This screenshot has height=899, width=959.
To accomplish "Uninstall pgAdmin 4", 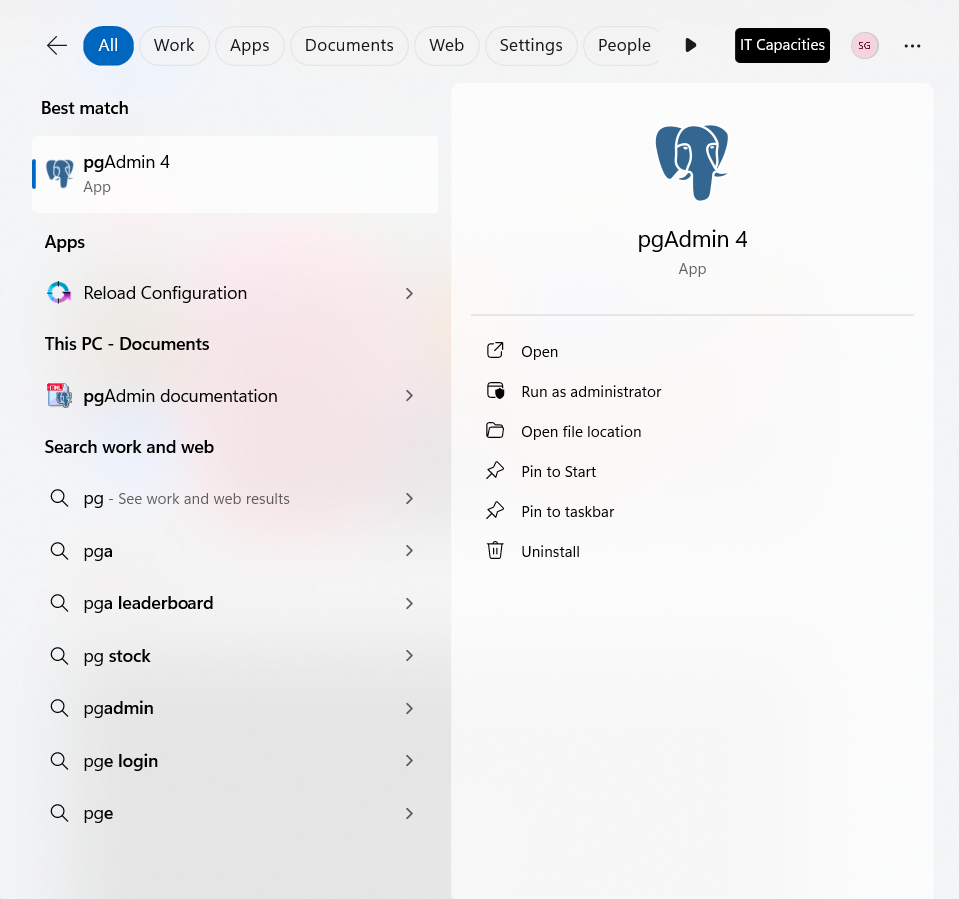I will tap(550, 552).
